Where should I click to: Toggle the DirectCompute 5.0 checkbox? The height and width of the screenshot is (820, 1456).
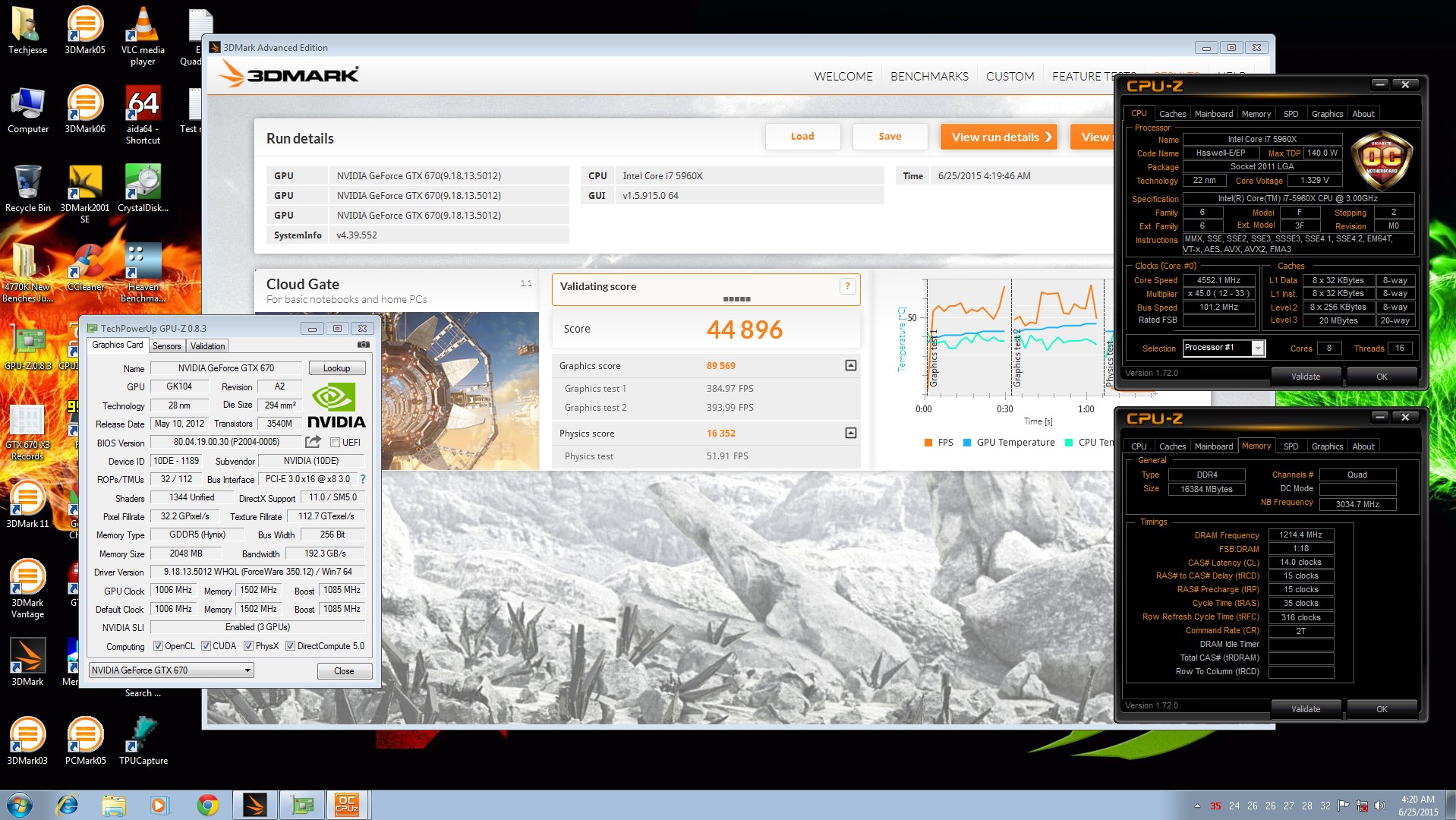[290, 646]
